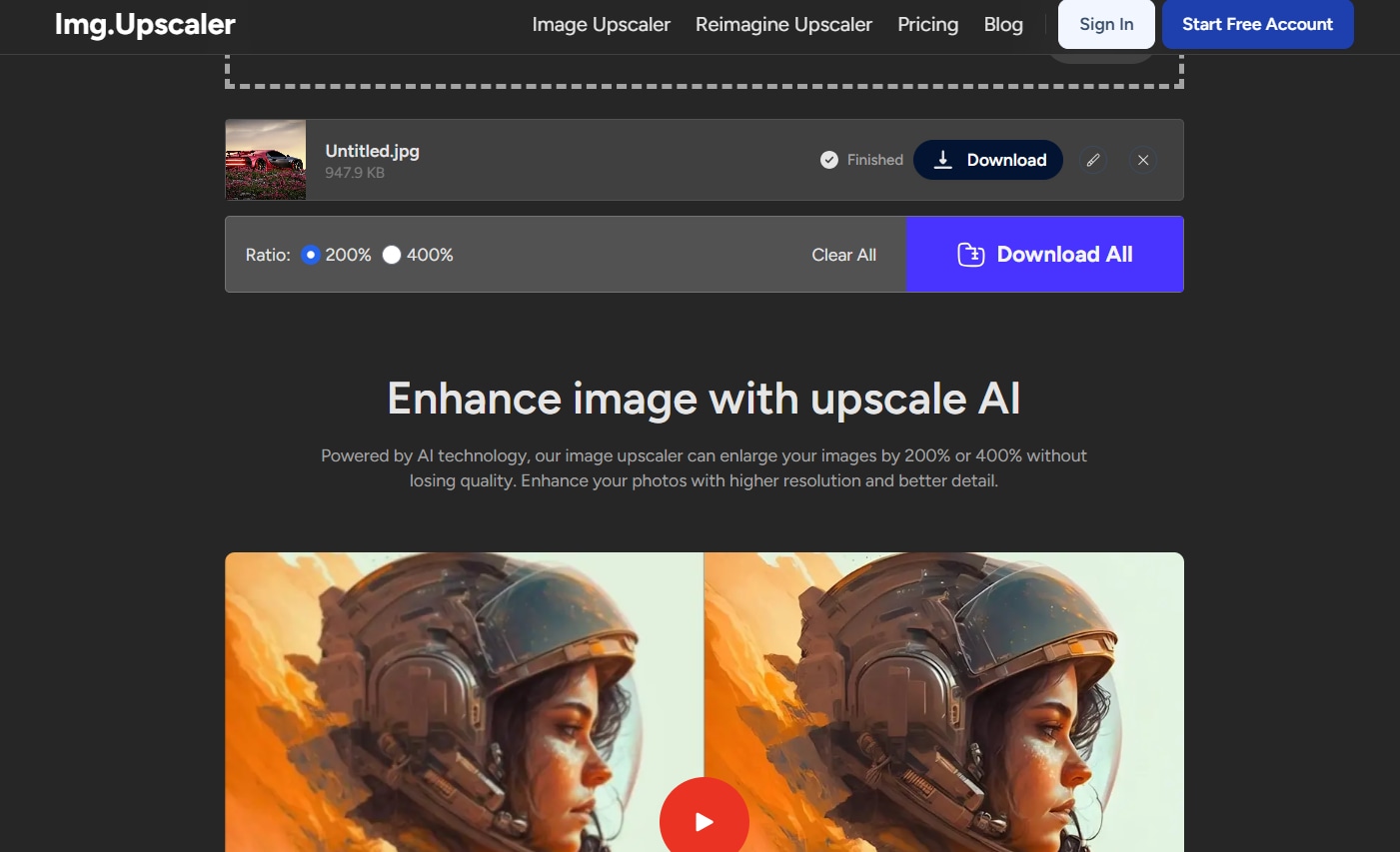The height and width of the screenshot is (852, 1400).
Task: Click the Sign In button
Action: point(1106,24)
